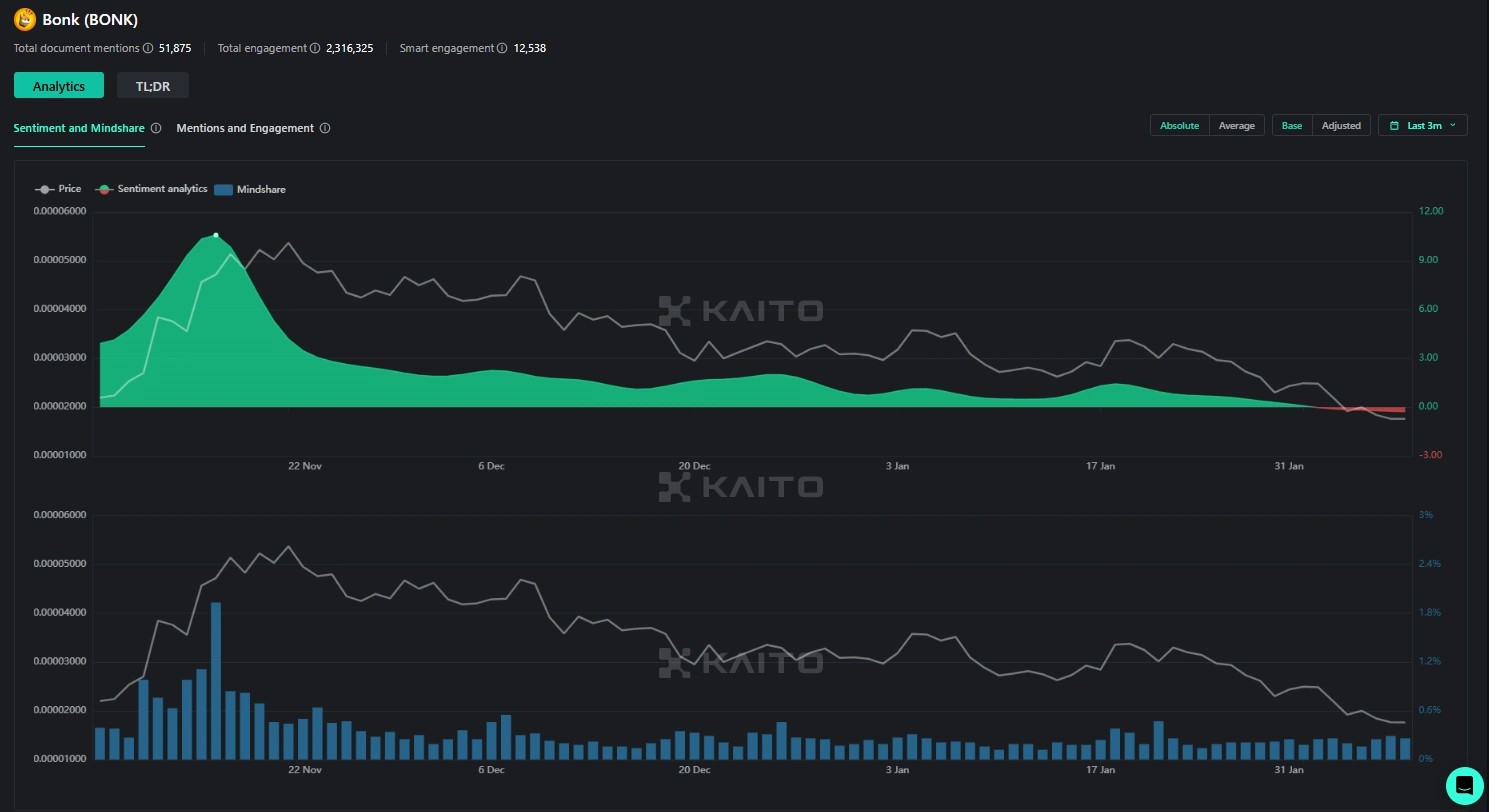
Task: Click the -3.00 sentiment axis label
Action: point(1431,455)
